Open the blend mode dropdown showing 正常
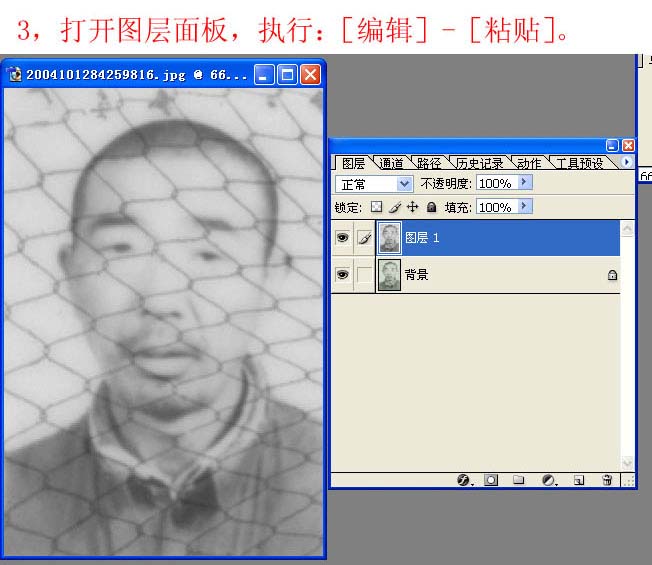The width and height of the screenshot is (652, 565). pyautogui.click(x=375, y=184)
